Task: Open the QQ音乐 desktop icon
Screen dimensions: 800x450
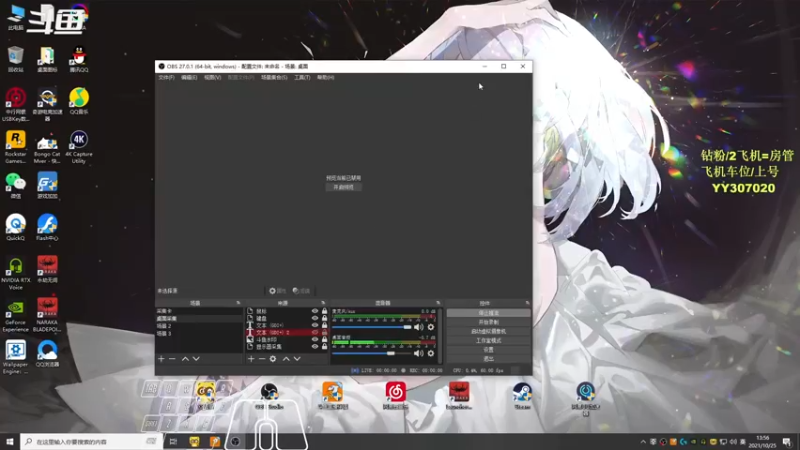Action: (79, 101)
